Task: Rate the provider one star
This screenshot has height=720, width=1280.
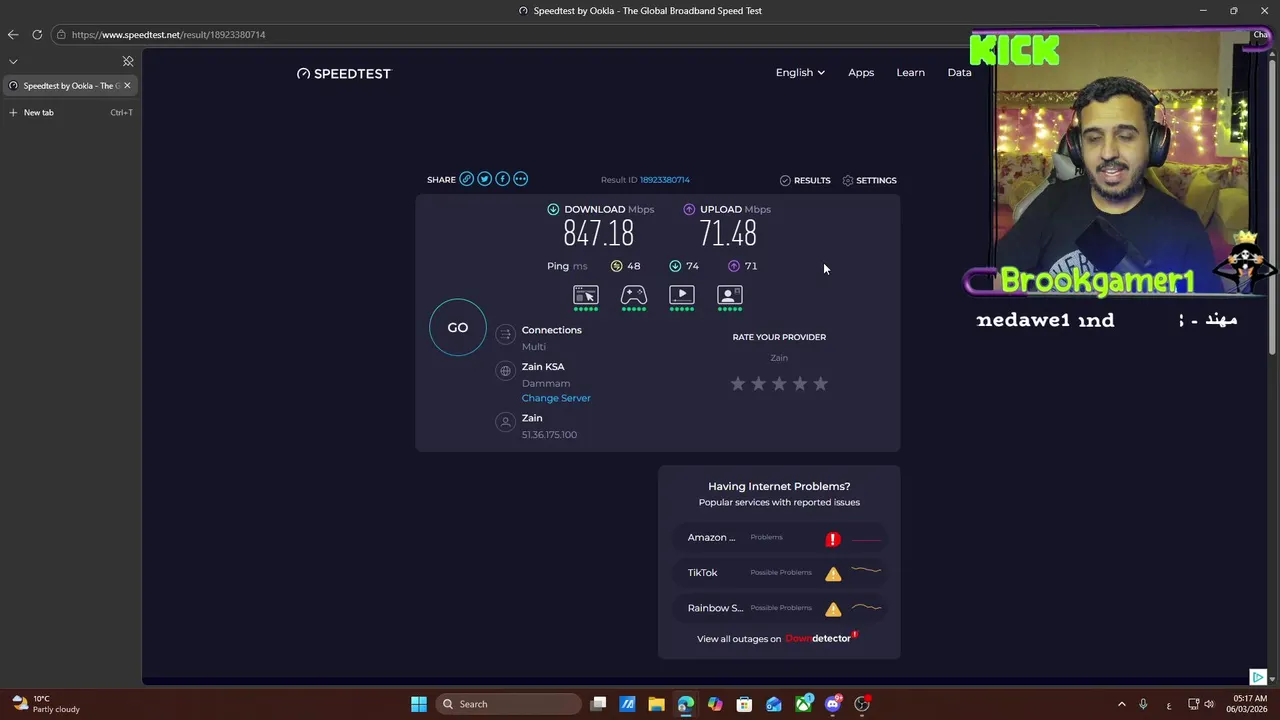Action: pyautogui.click(x=738, y=383)
